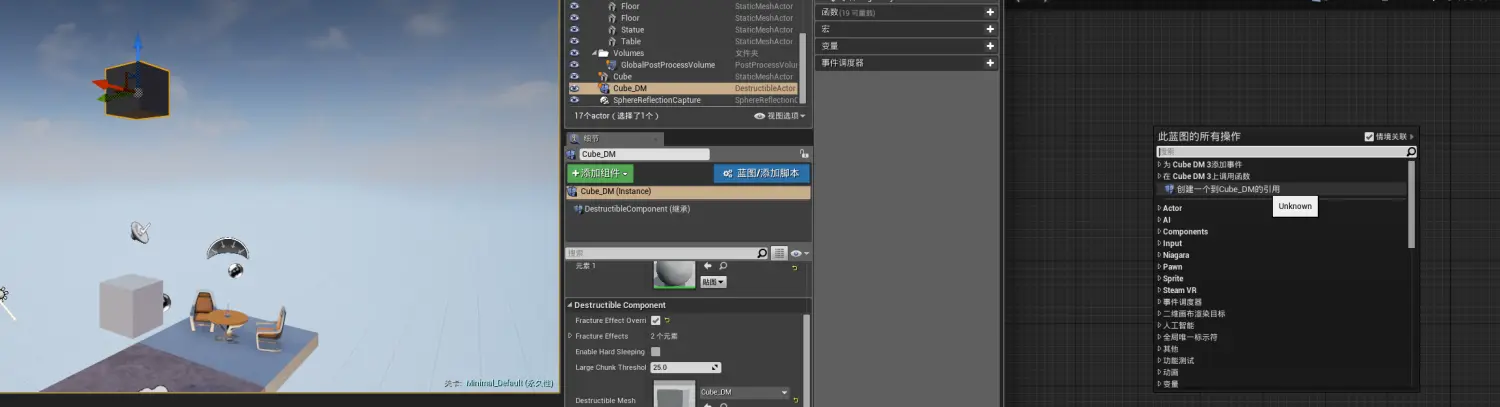This screenshot has width=1500, height=407.
Task: Toggle visibility eye of Cube row
Action: [x=574, y=76]
